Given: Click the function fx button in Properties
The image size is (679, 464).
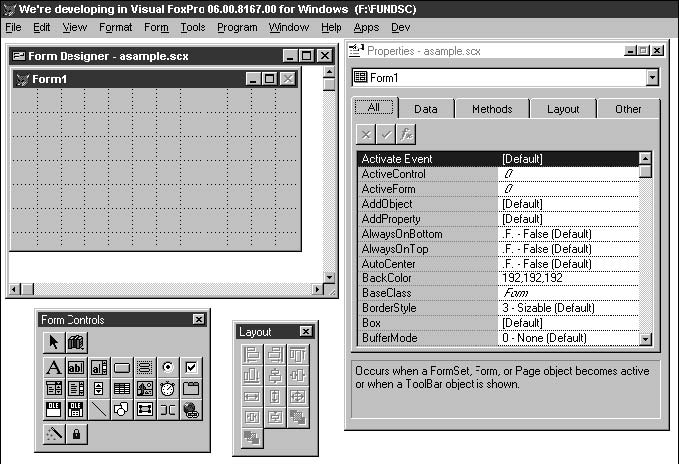Looking at the screenshot, I should pyautogui.click(x=407, y=133).
